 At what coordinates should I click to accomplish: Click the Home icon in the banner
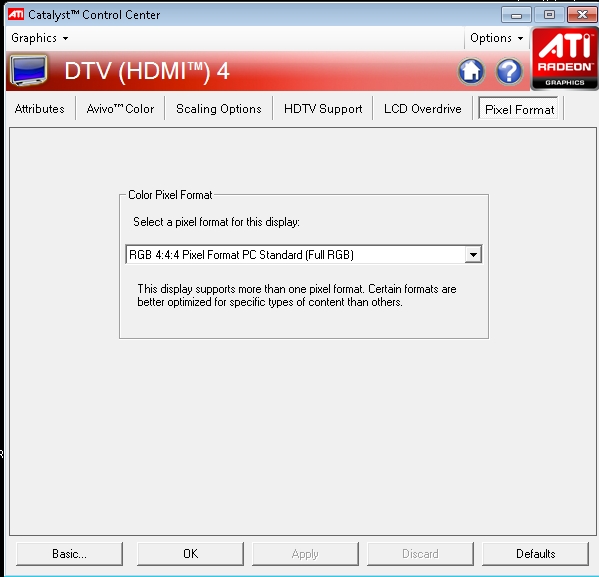471,71
